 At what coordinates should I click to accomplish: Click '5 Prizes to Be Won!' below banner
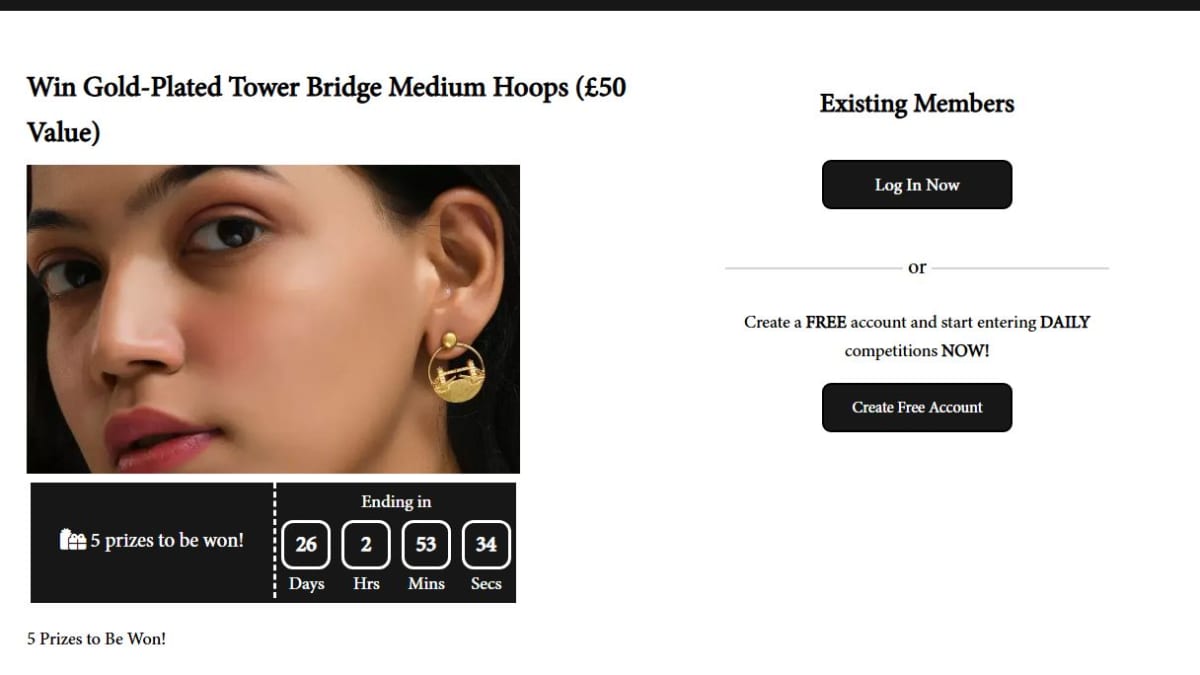tap(96, 638)
